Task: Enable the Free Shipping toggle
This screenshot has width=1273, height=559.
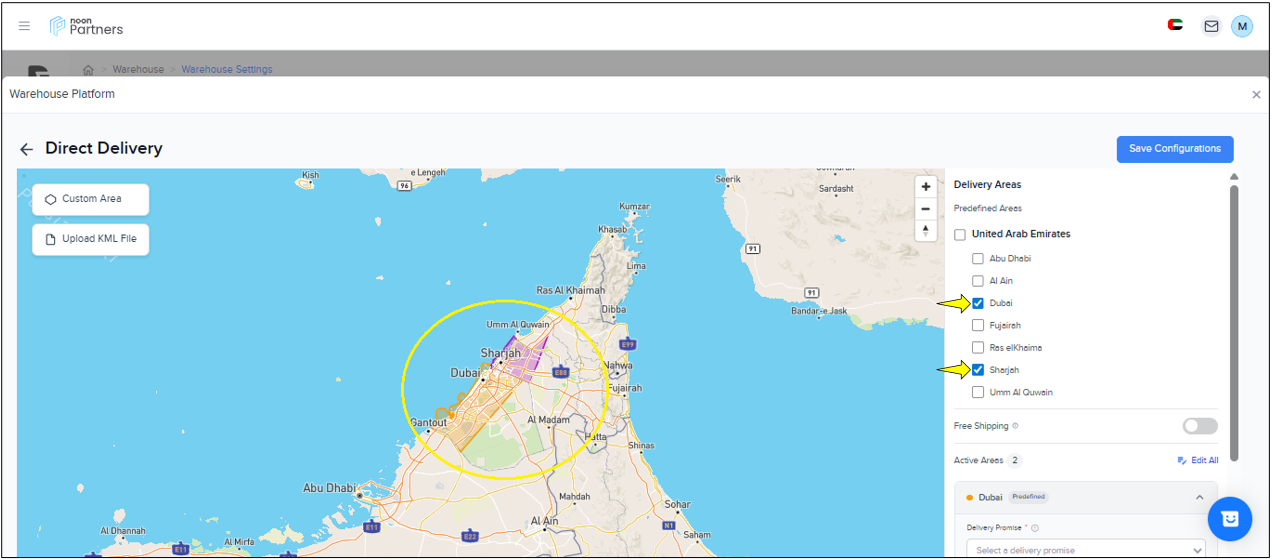Action: pos(1199,426)
